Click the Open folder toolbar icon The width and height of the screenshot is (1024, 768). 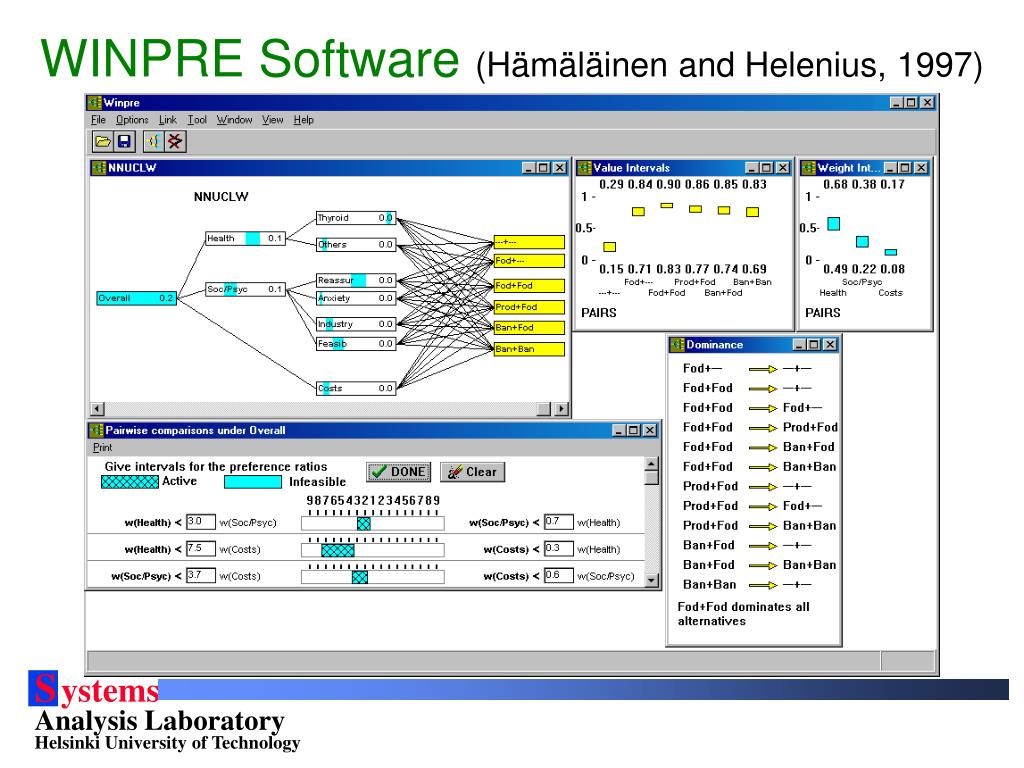coord(103,141)
